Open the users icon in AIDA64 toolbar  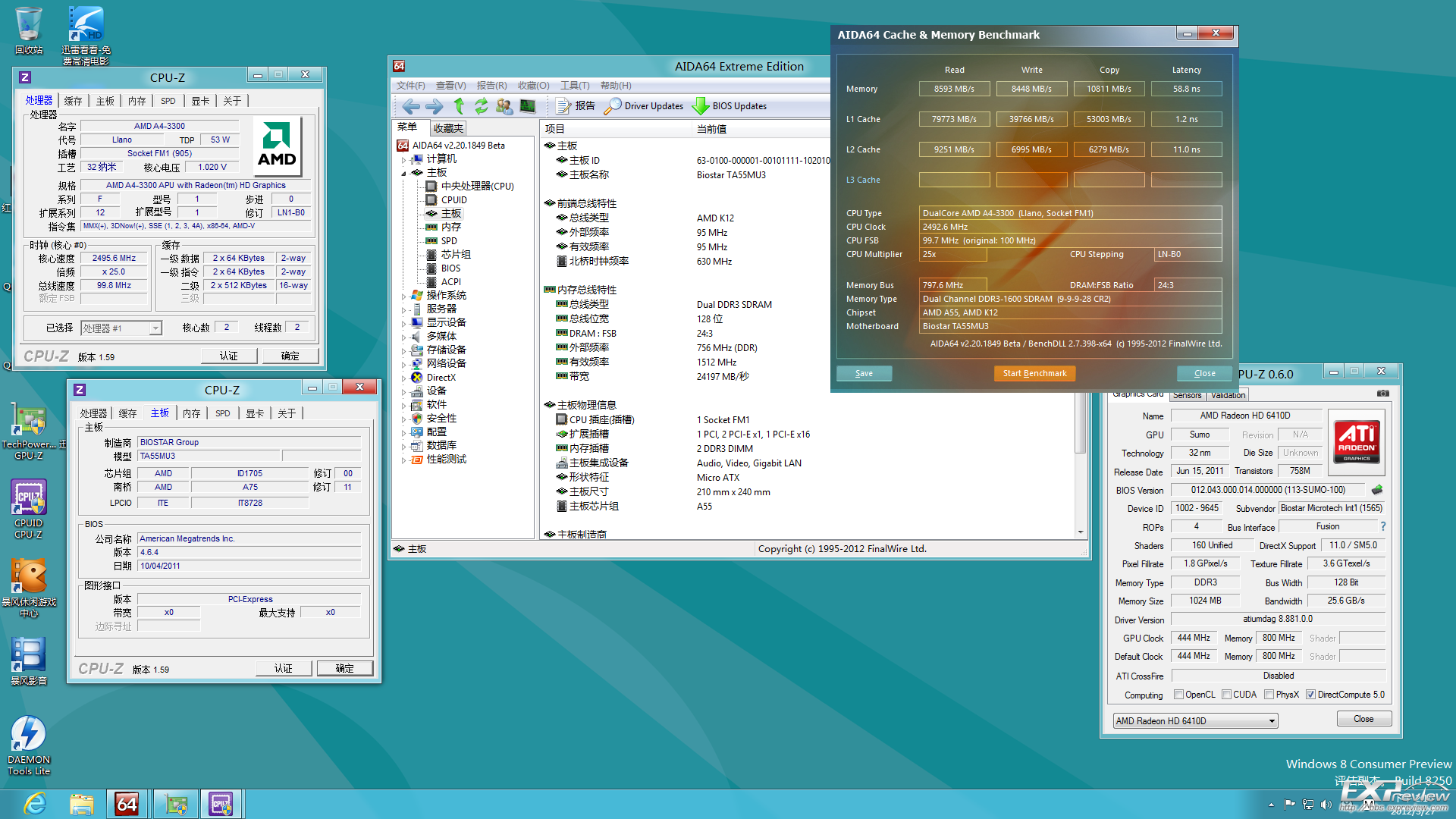click(504, 106)
